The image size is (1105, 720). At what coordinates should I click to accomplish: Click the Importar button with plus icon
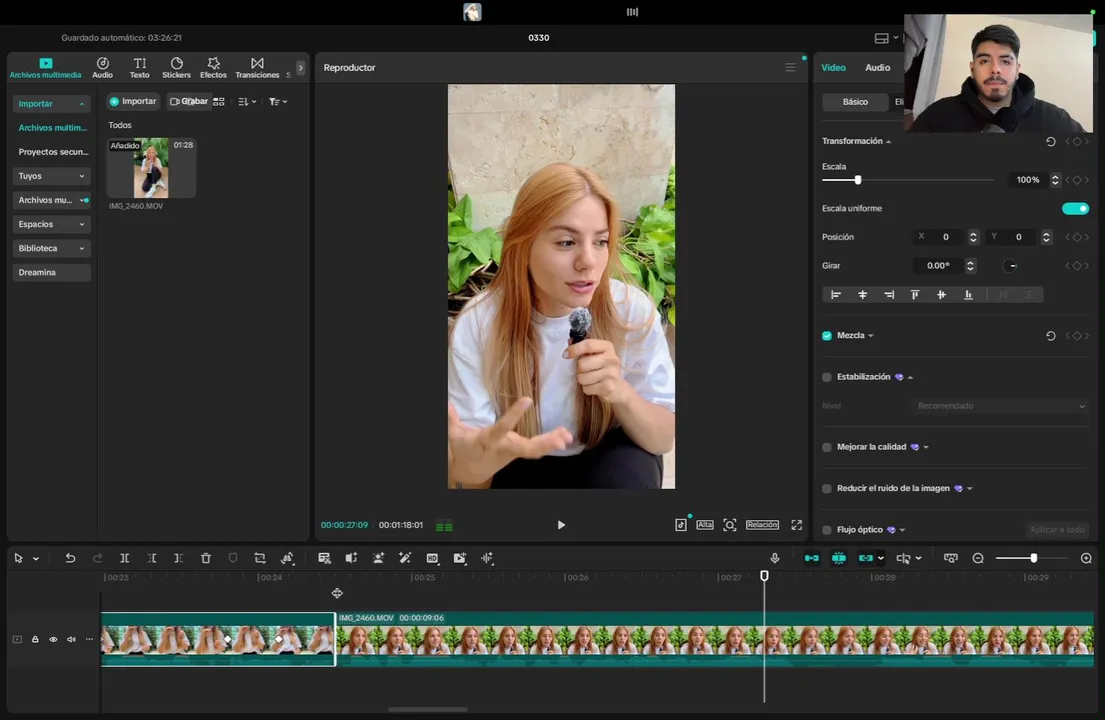[x=133, y=101]
